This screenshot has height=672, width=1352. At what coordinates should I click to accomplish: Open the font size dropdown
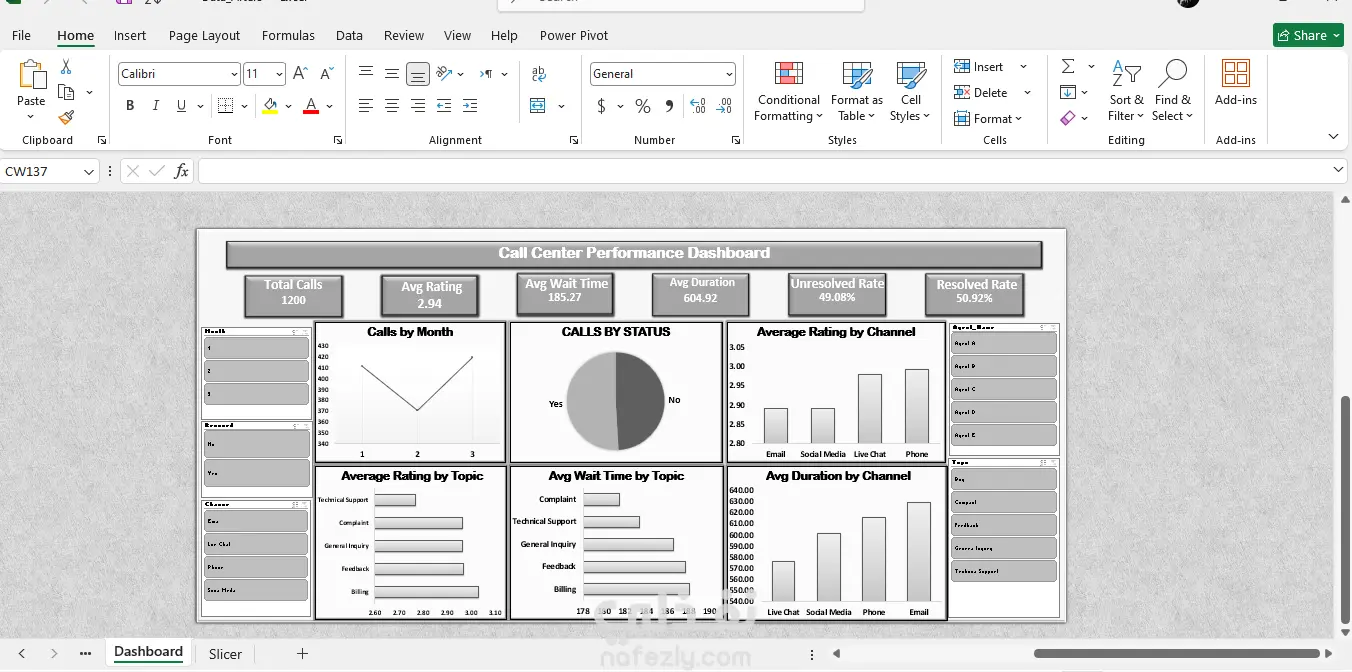tap(279, 74)
